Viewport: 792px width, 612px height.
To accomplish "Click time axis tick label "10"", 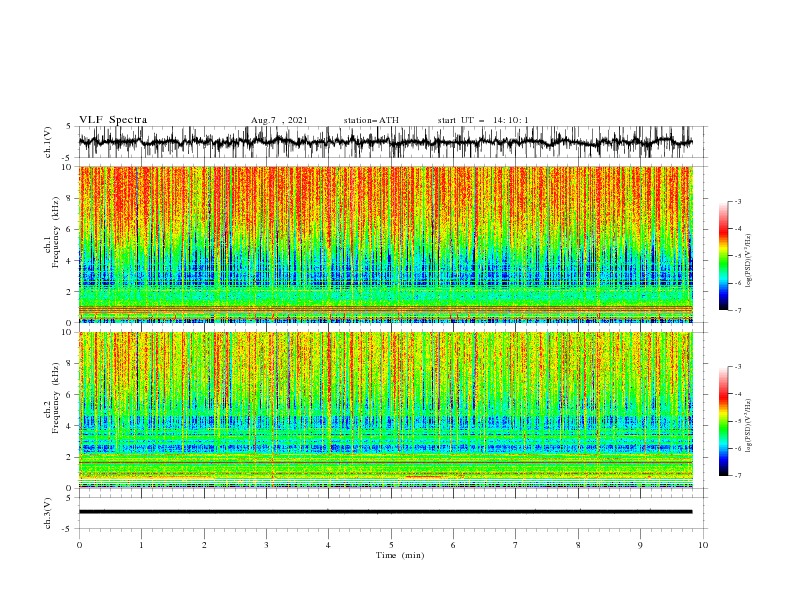I will (x=703, y=545).
